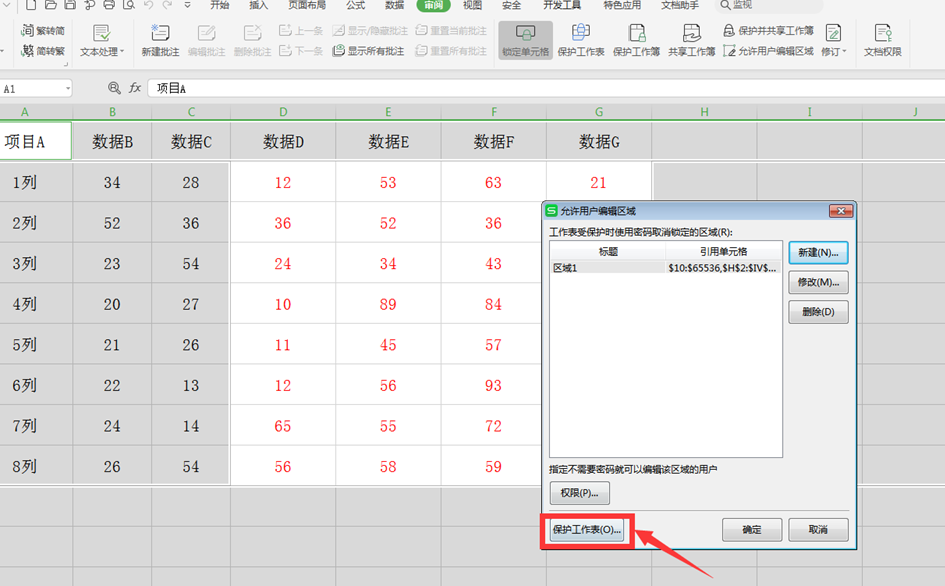Click the 标题 column header in dialog
Image resolution: width=945 pixels, height=586 pixels.
[608, 251]
